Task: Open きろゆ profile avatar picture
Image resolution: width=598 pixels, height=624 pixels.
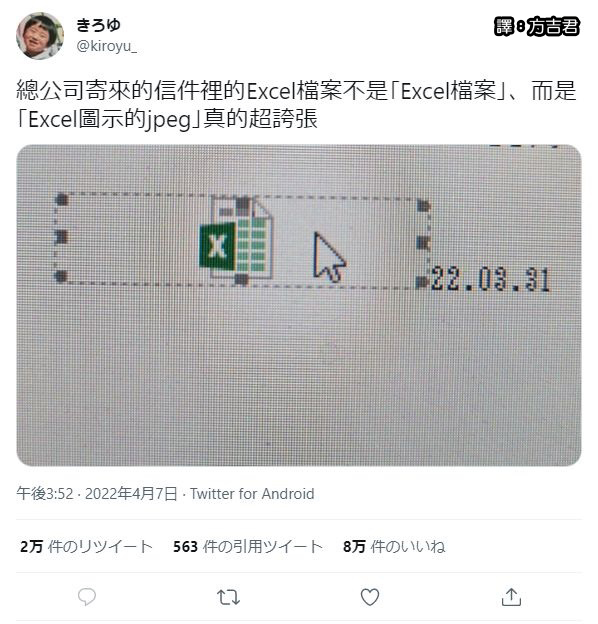Action: click(x=40, y=35)
